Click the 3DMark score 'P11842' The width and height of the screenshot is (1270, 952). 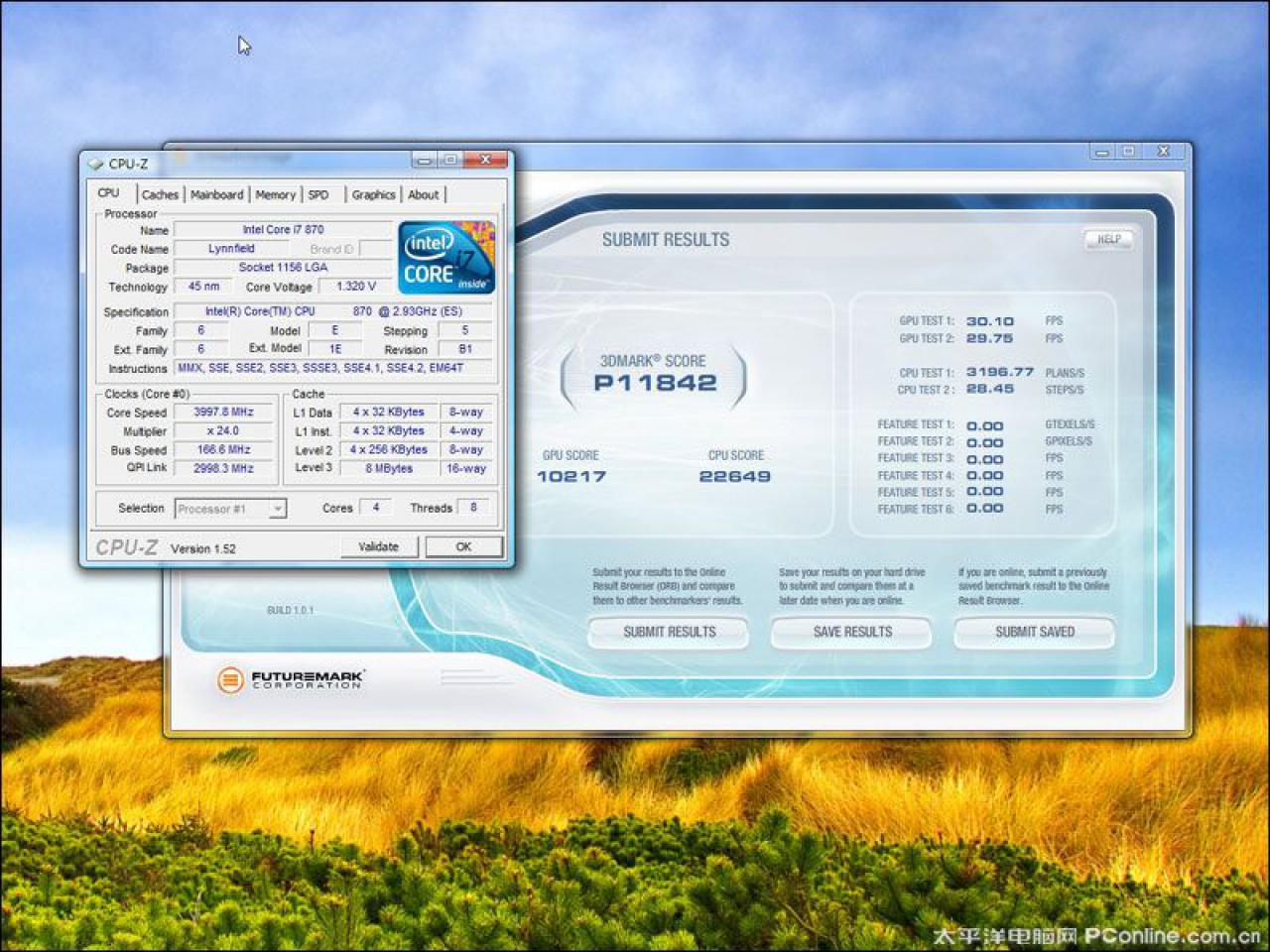(x=655, y=383)
